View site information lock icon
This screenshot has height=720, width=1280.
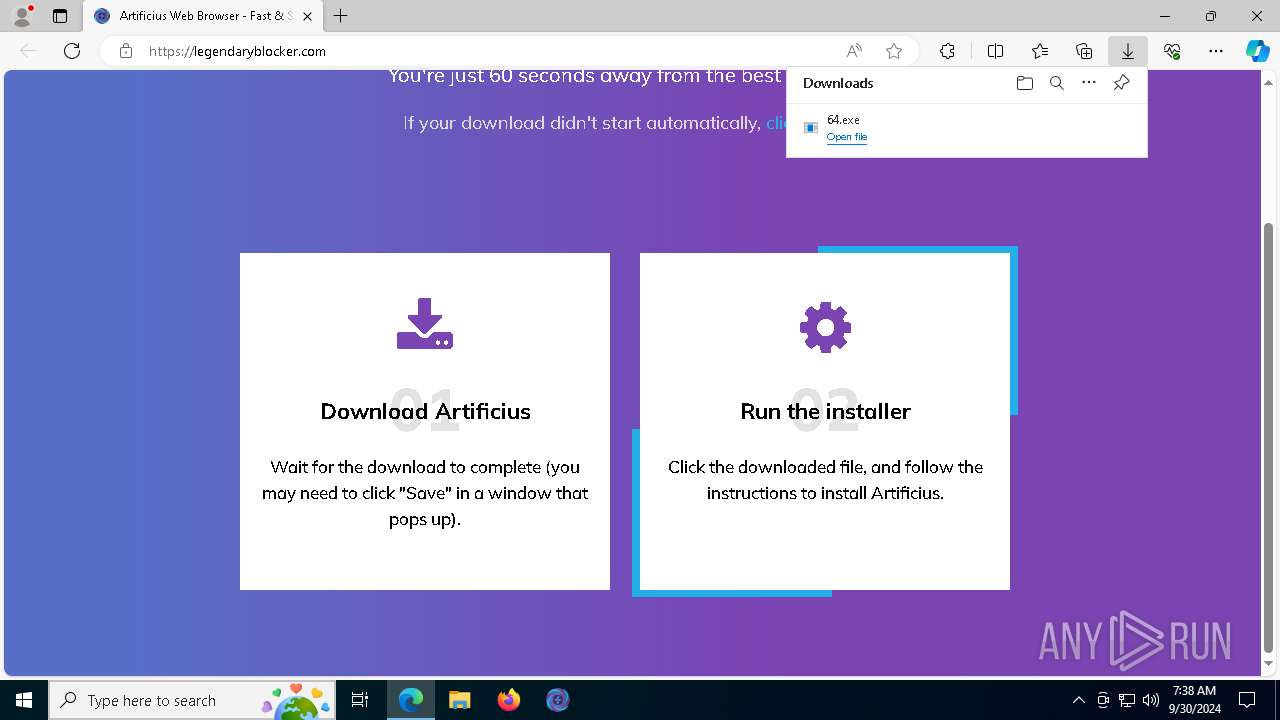pyautogui.click(x=126, y=51)
